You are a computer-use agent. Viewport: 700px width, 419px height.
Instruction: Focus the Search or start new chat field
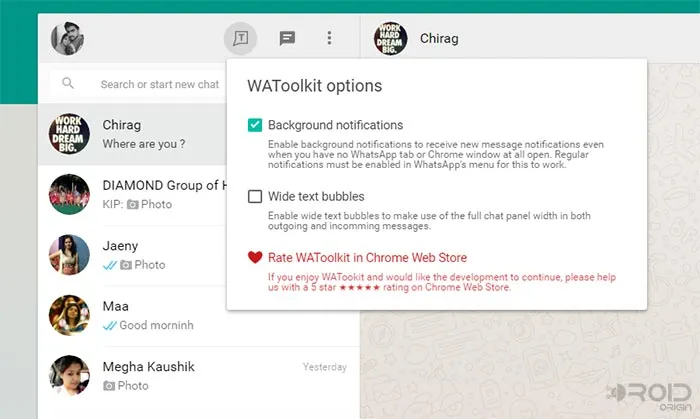pos(139,84)
